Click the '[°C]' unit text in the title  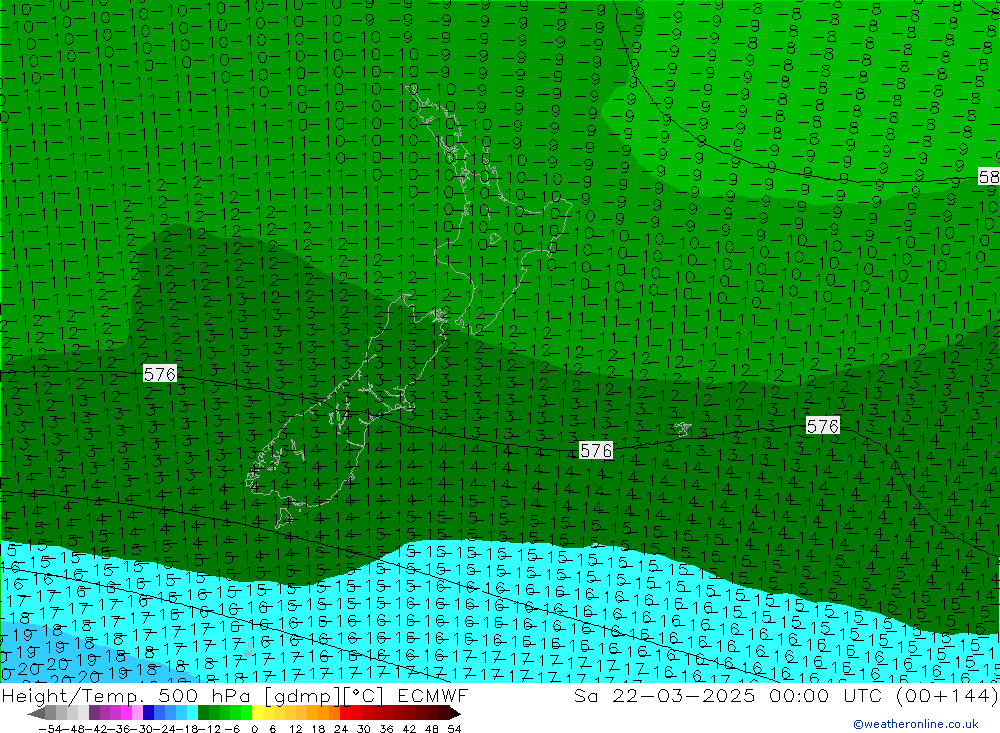(x=364, y=696)
